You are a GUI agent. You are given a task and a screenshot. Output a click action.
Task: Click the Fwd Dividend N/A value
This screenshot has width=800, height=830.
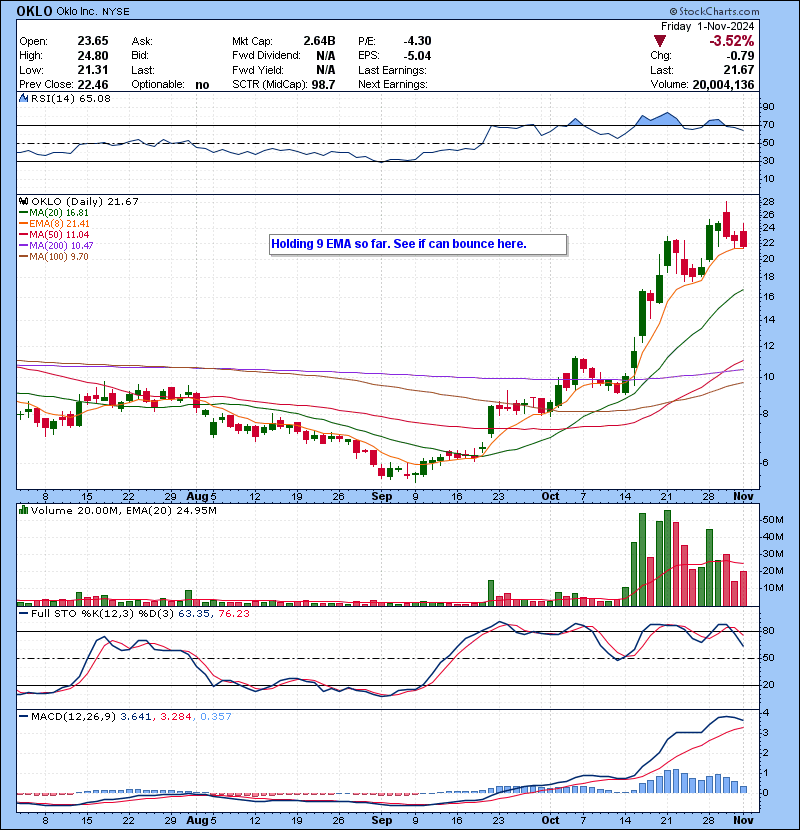pyautogui.click(x=326, y=56)
